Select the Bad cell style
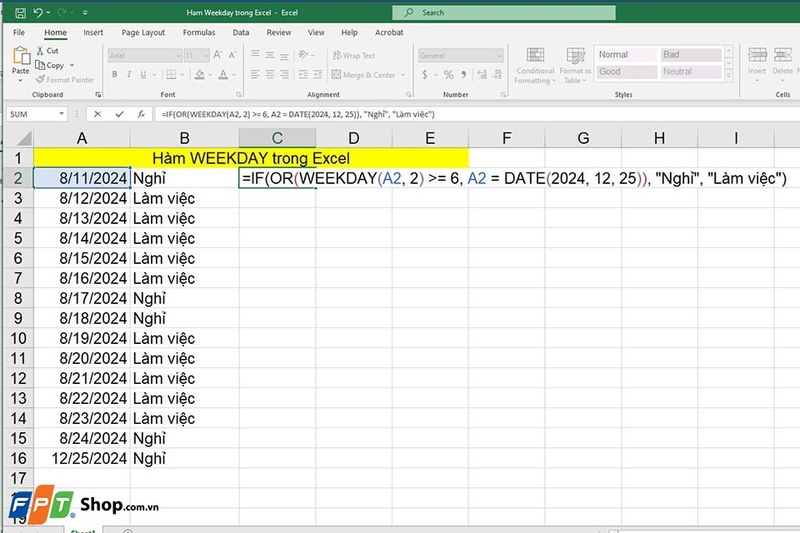 pyautogui.click(x=691, y=55)
